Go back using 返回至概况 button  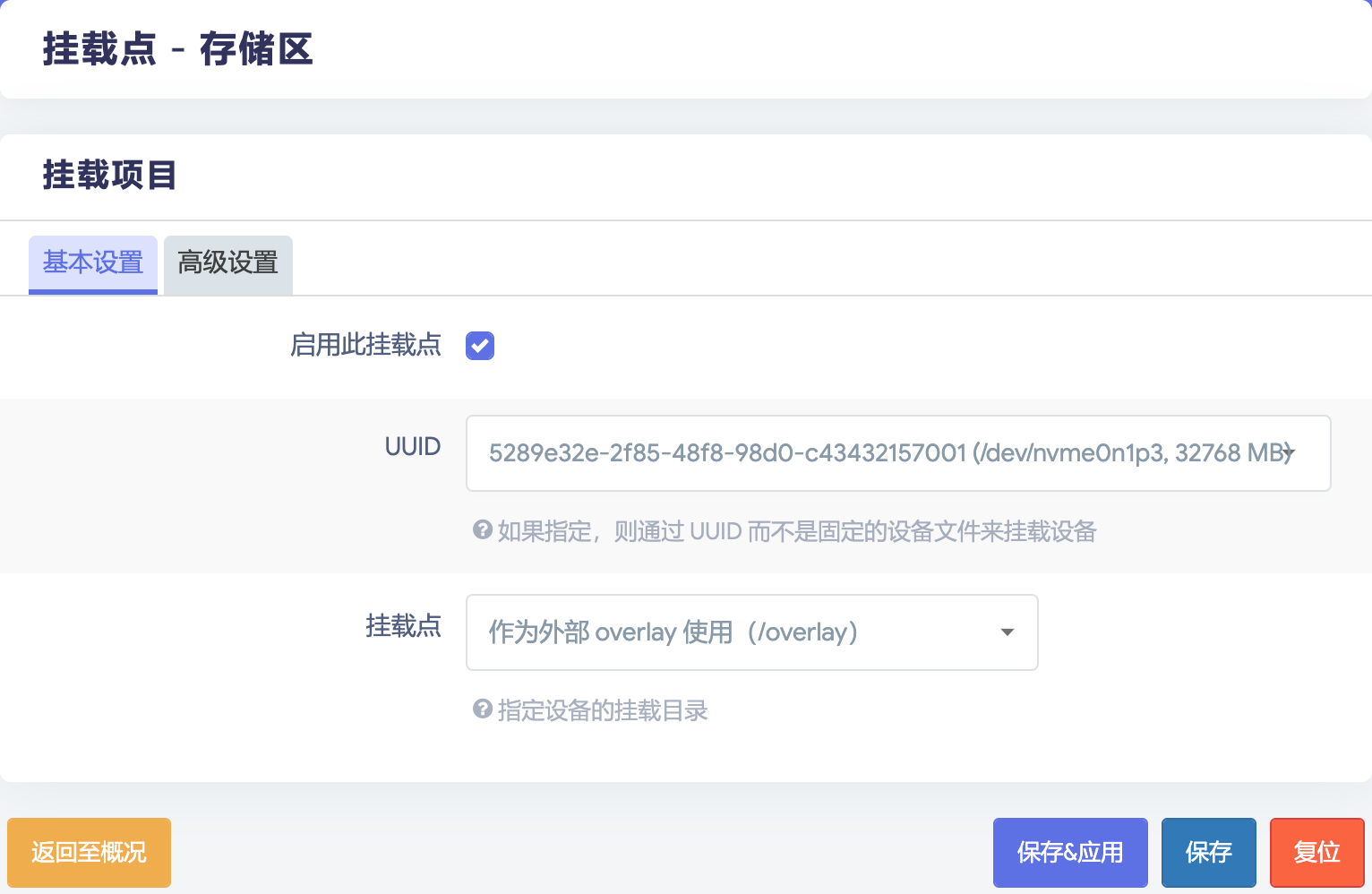(x=89, y=852)
